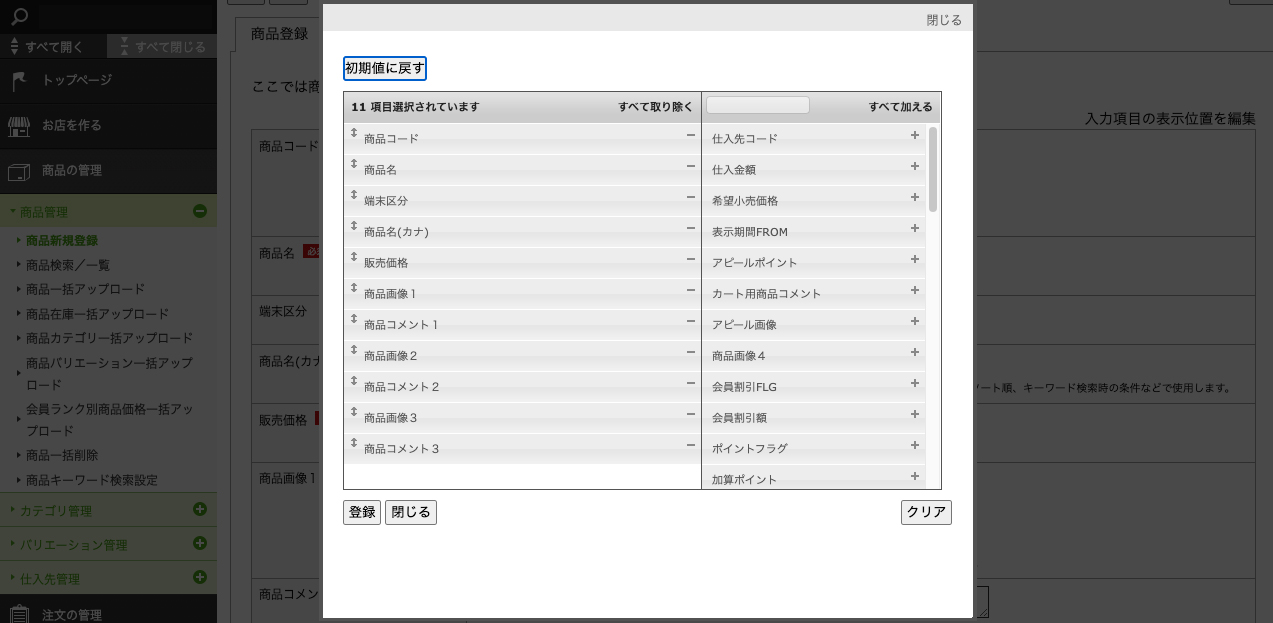Add 会員割引FLG to the selected list
Image resolution: width=1273 pixels, height=623 pixels.
(914, 383)
